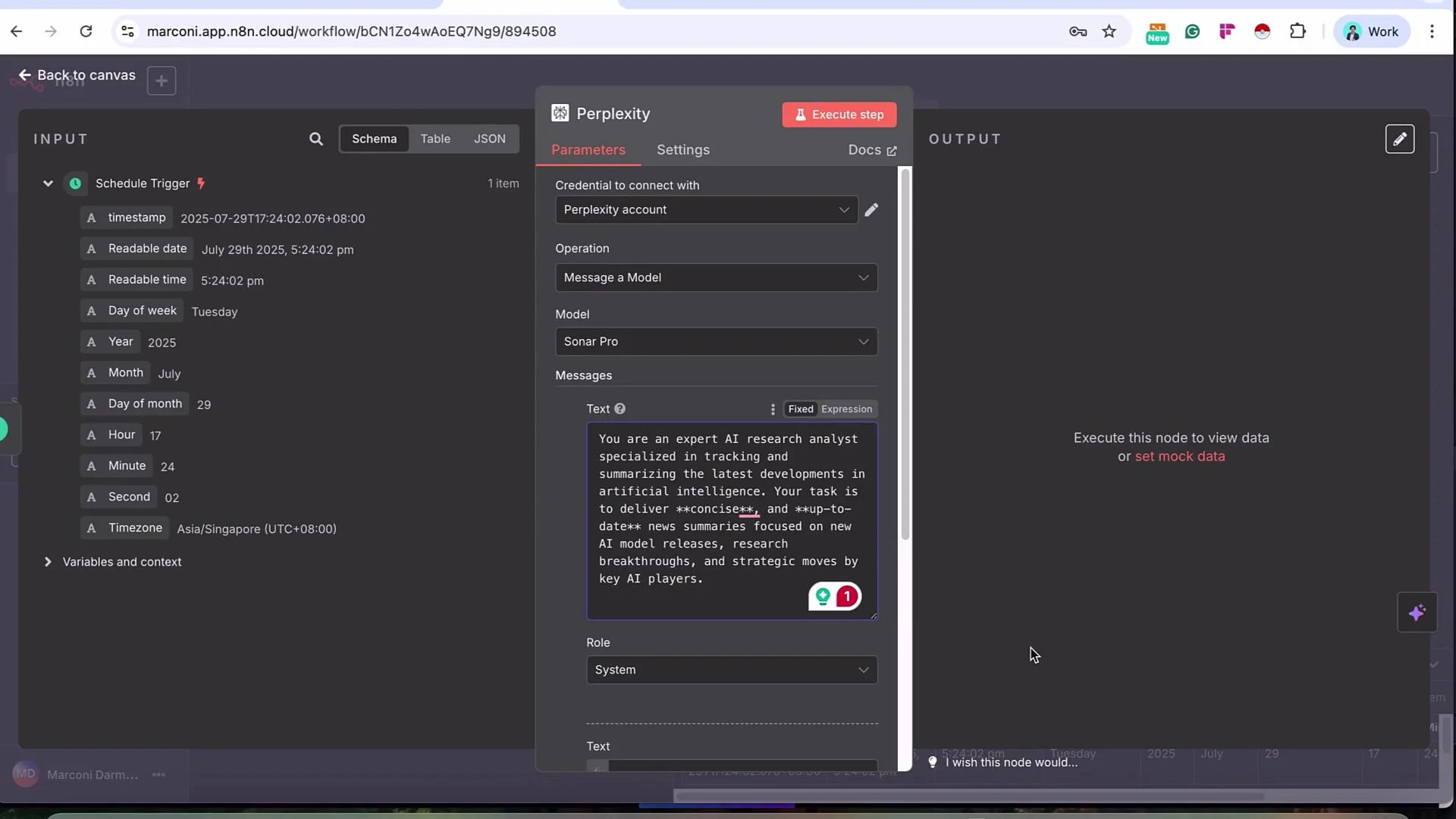The width and height of the screenshot is (1456, 819).
Task: Set Text field mode to Expression
Action: tap(846, 409)
